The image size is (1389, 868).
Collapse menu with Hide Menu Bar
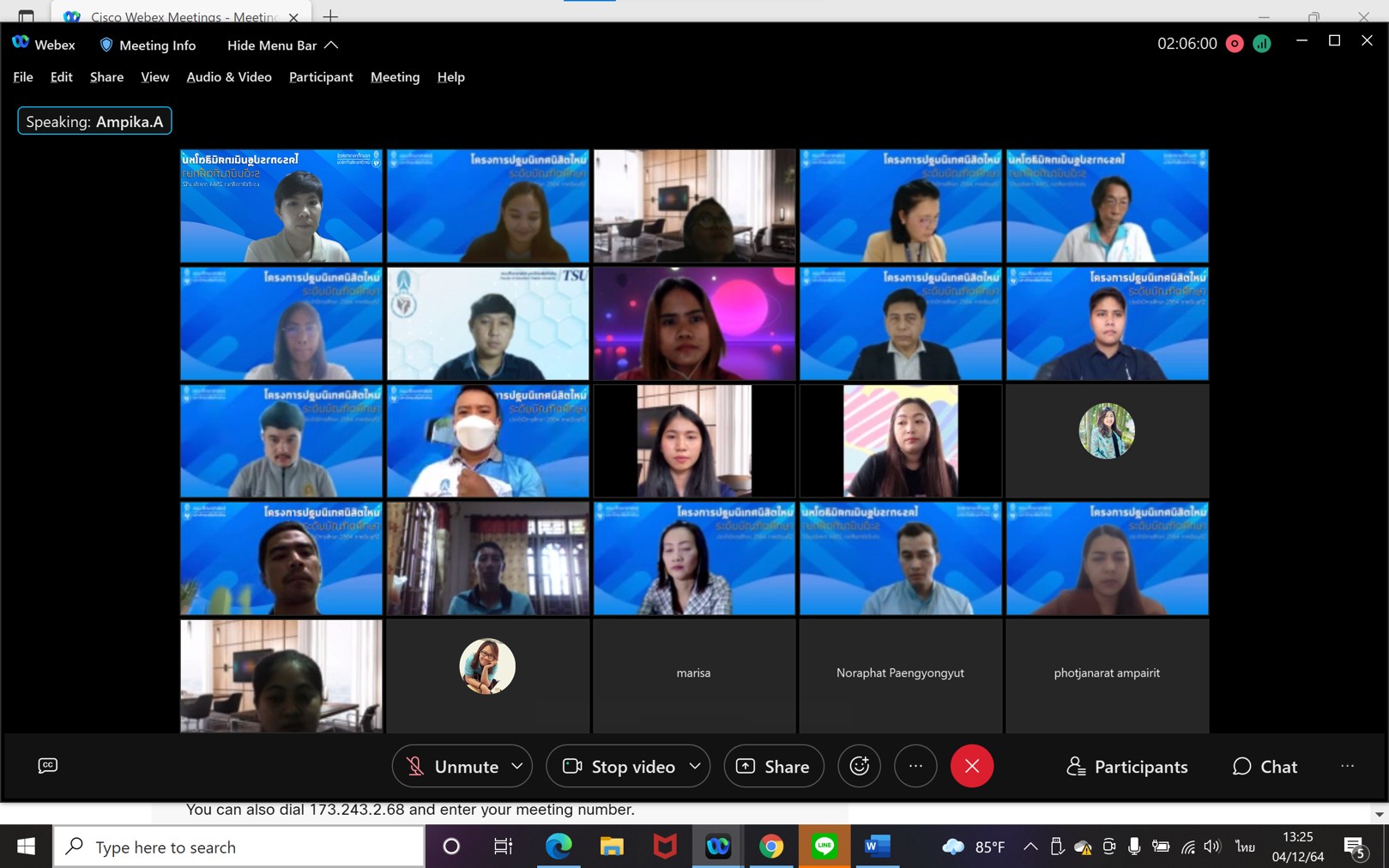pos(282,45)
